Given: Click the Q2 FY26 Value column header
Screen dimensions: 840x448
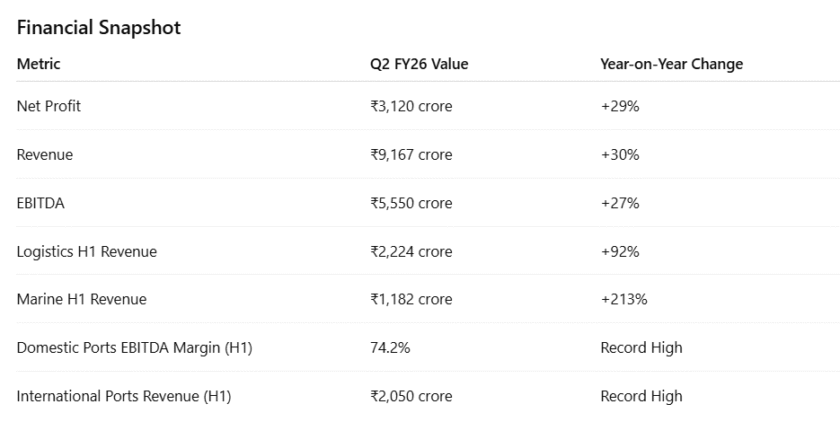Looking at the screenshot, I should pos(419,65).
